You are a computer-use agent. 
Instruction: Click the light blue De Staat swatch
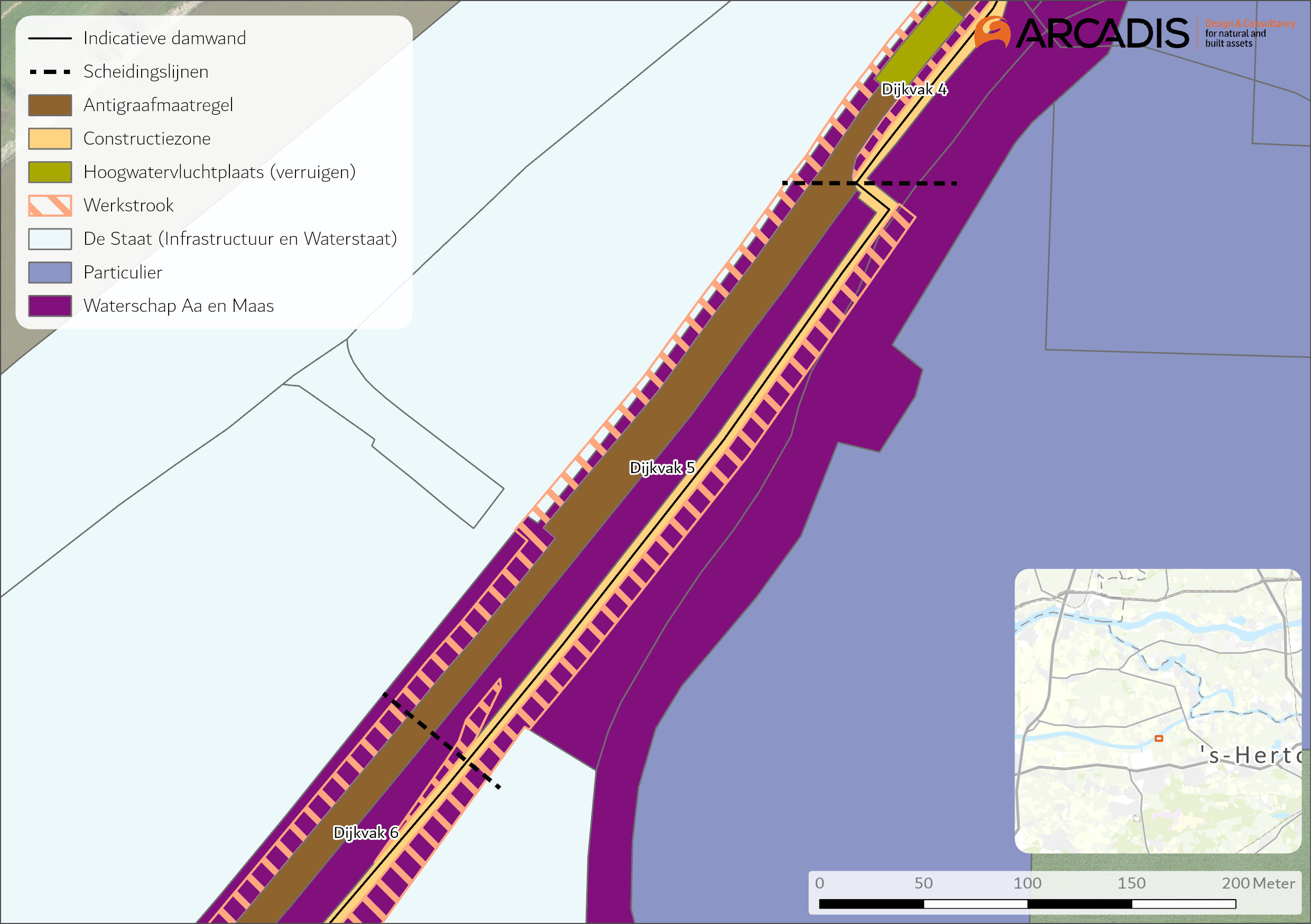click(x=50, y=239)
